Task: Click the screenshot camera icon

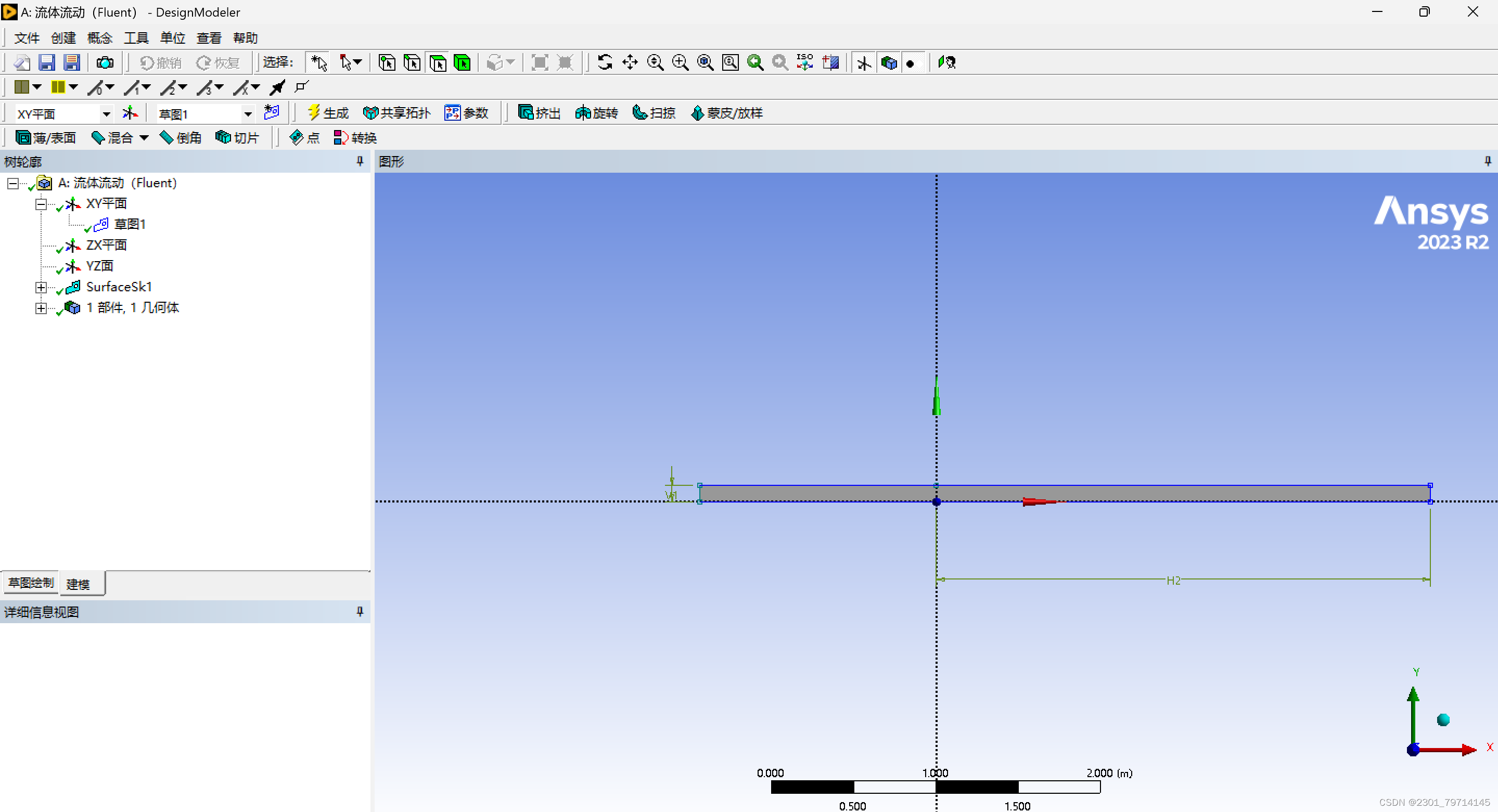Action: (x=105, y=62)
